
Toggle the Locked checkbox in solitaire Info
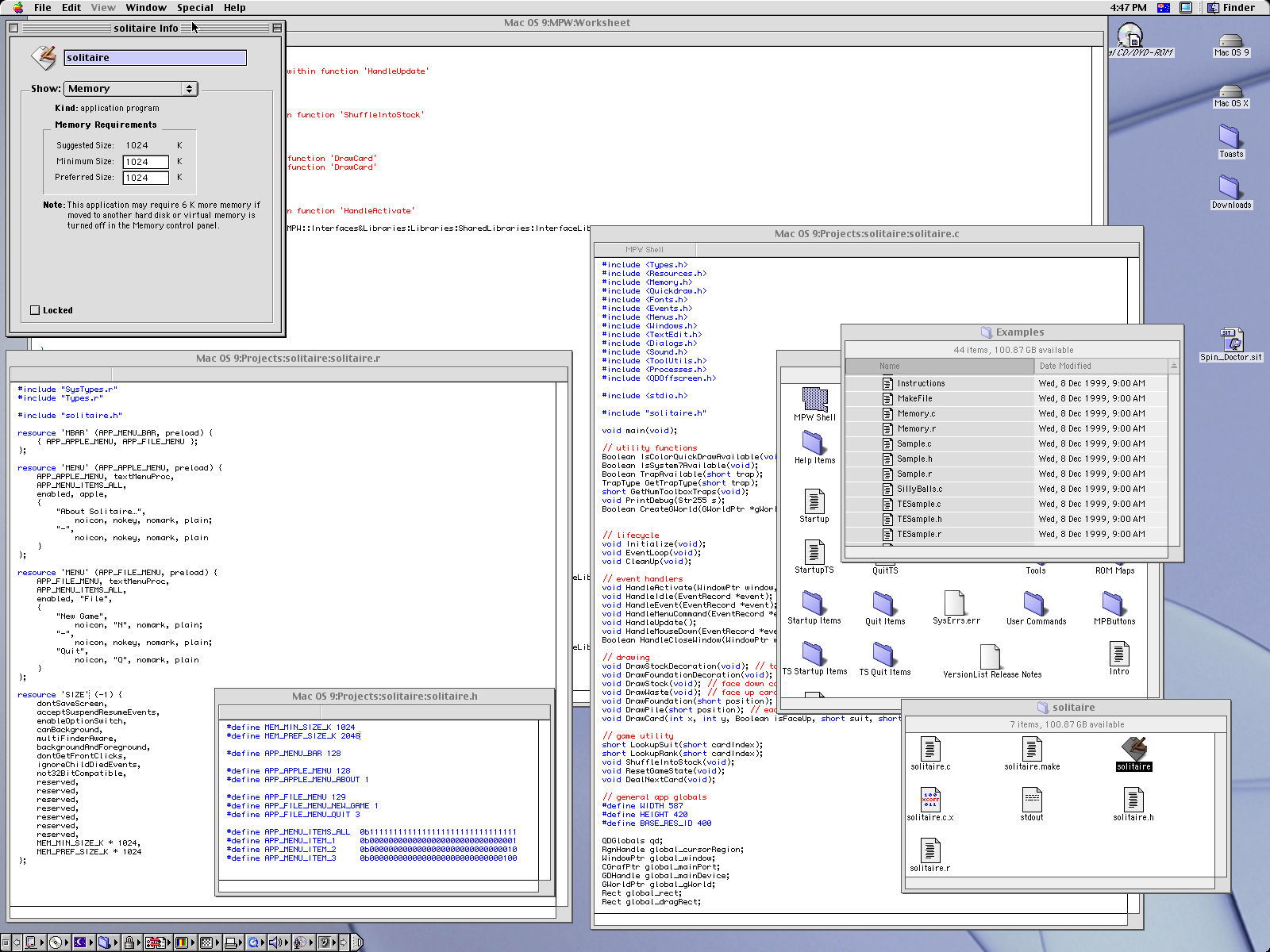pos(35,310)
